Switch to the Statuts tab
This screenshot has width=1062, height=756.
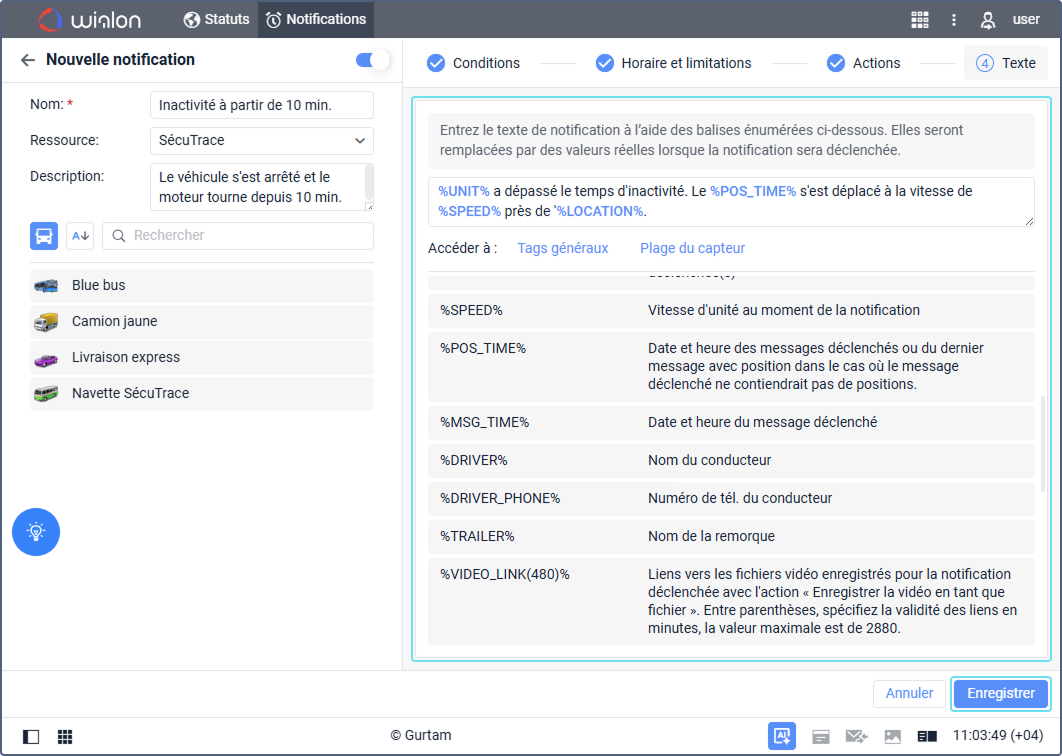tap(216, 19)
